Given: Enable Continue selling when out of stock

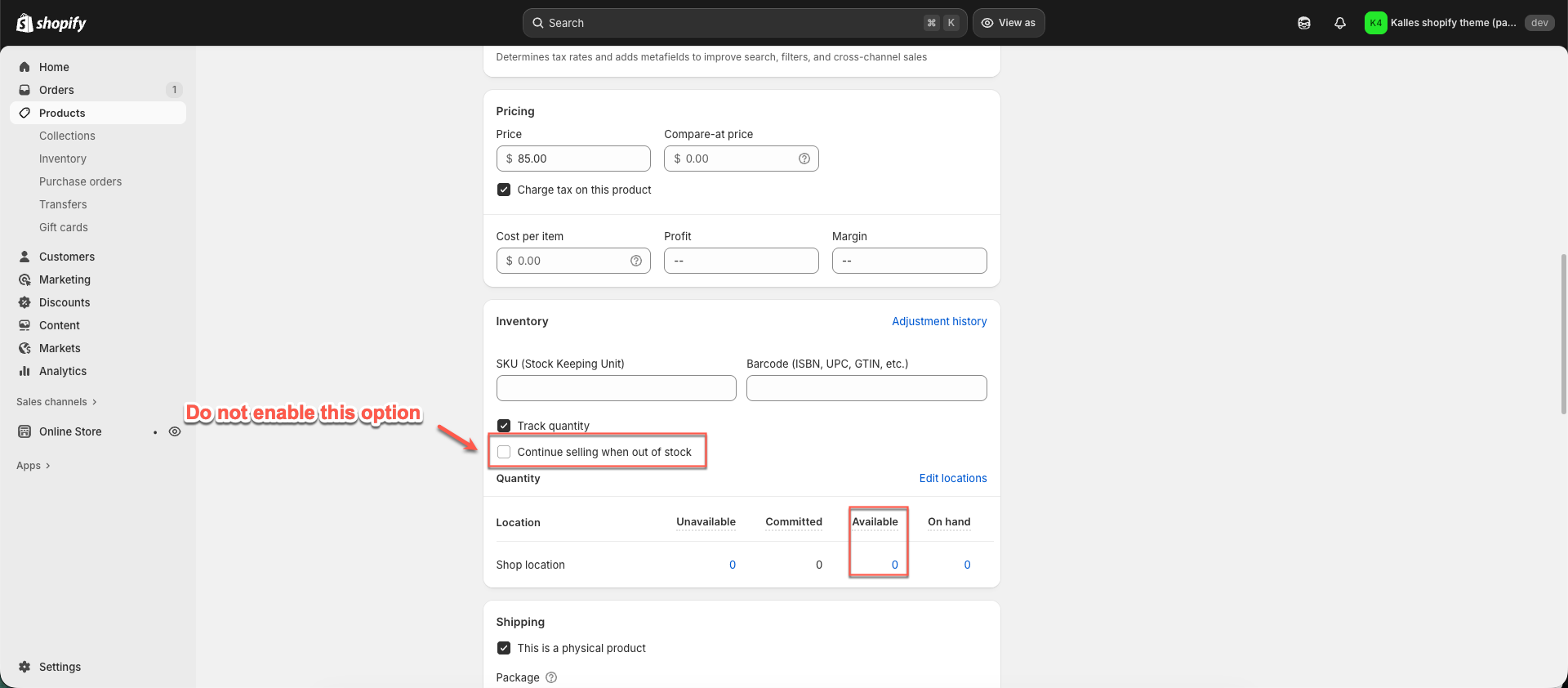Looking at the screenshot, I should point(504,452).
